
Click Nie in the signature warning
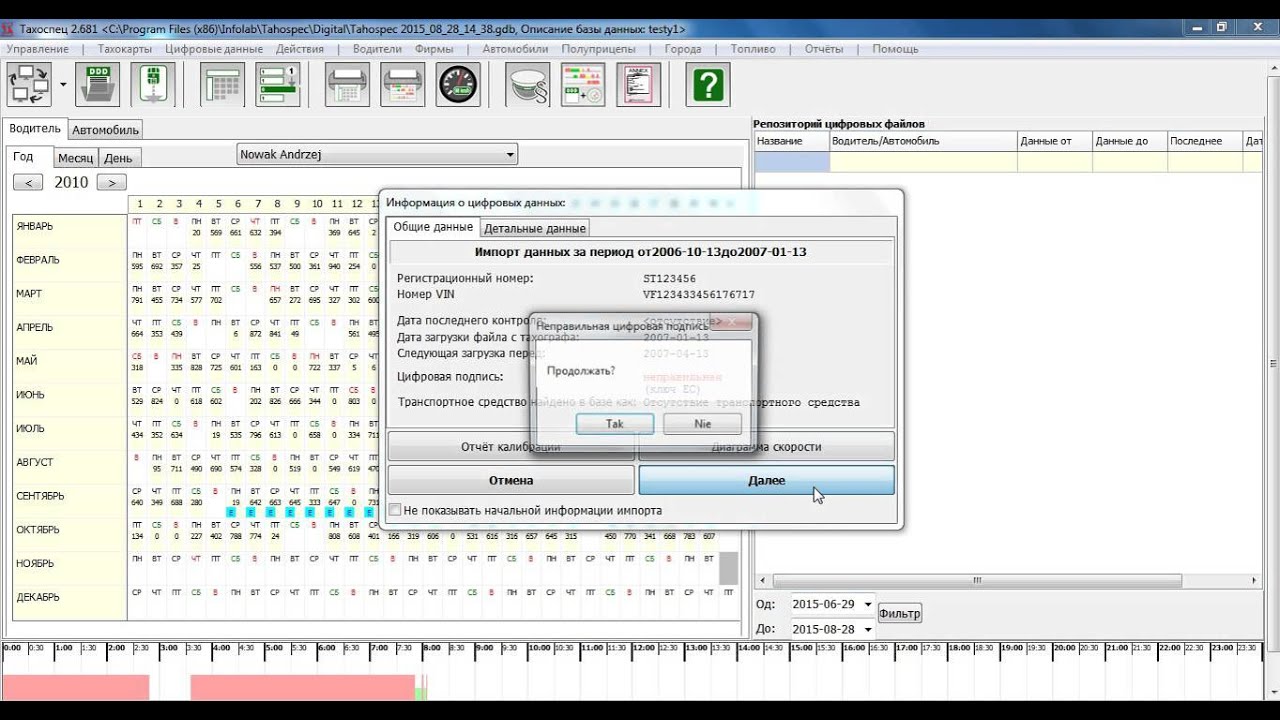tap(703, 424)
